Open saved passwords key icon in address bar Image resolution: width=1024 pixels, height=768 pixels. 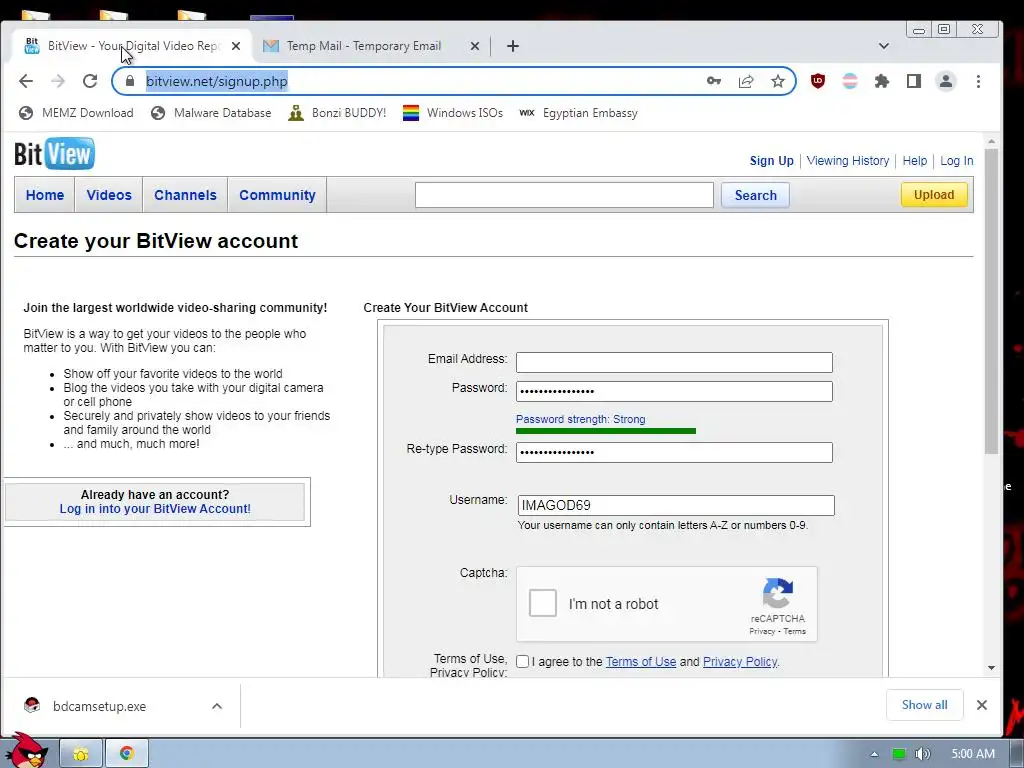click(x=714, y=81)
